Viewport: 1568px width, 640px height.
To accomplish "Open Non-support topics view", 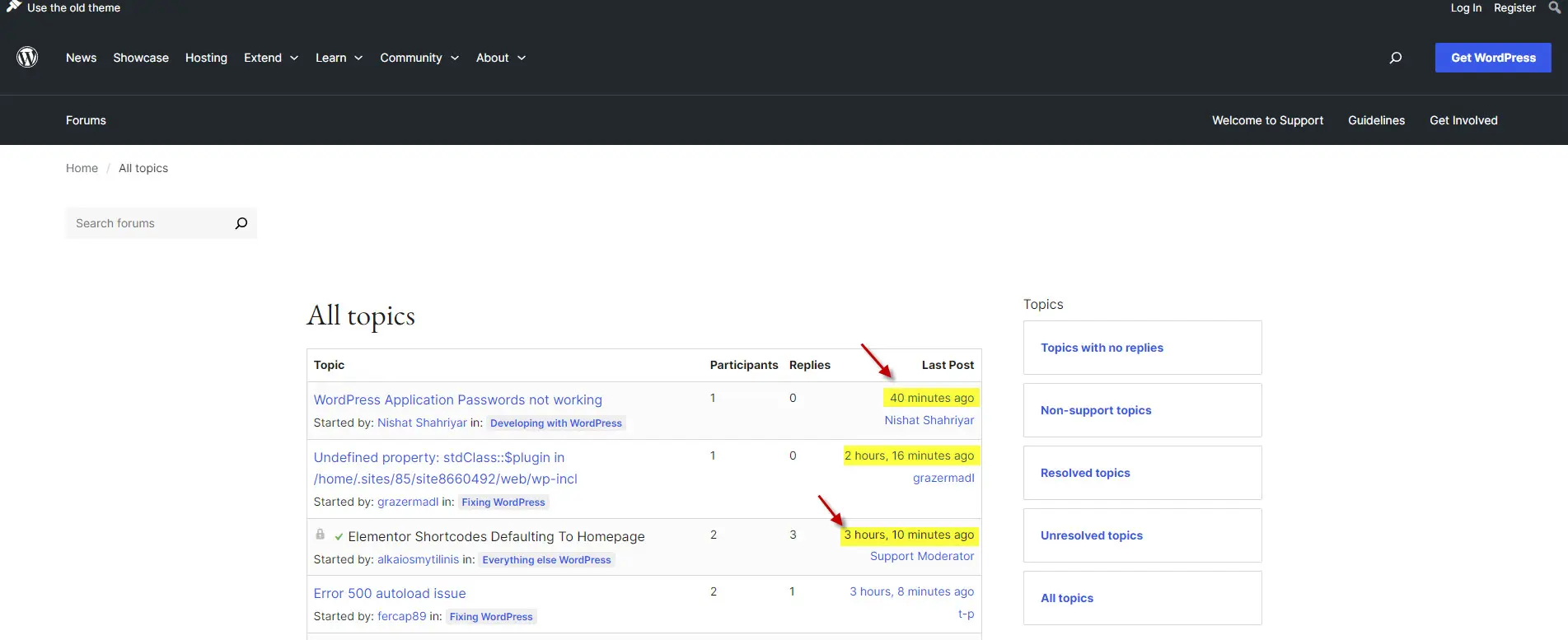I will click(1142, 410).
